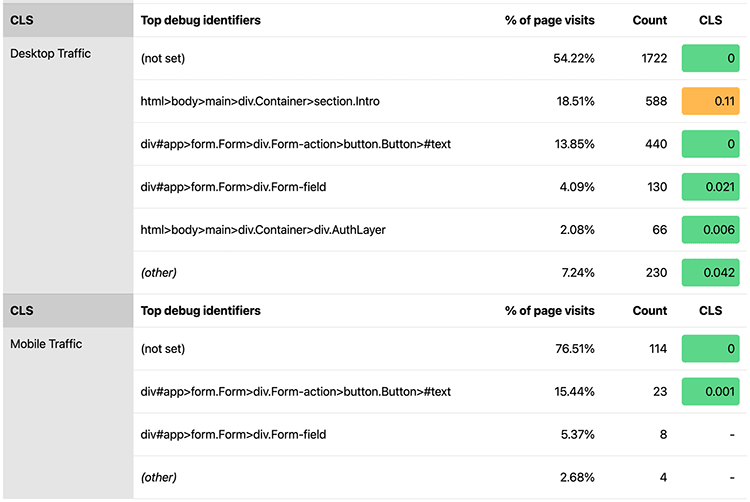Click html>body>main>div.Container>div.AuthLayer identifier
Viewport: 750px width, 502px height.
click(263, 230)
